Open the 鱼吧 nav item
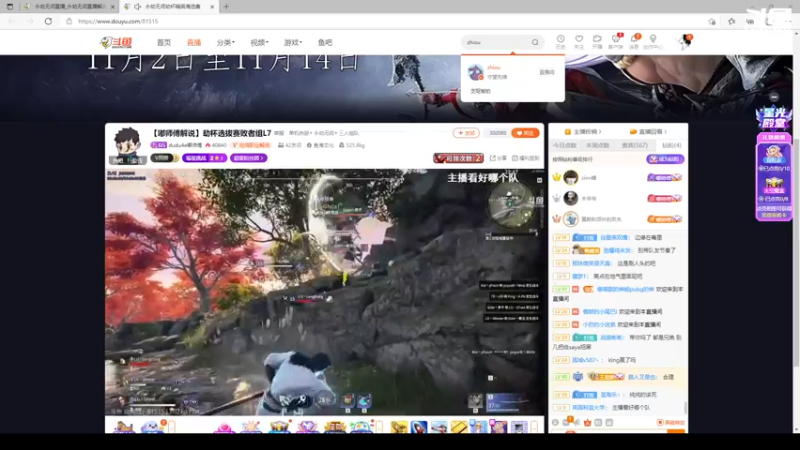 [324, 42]
